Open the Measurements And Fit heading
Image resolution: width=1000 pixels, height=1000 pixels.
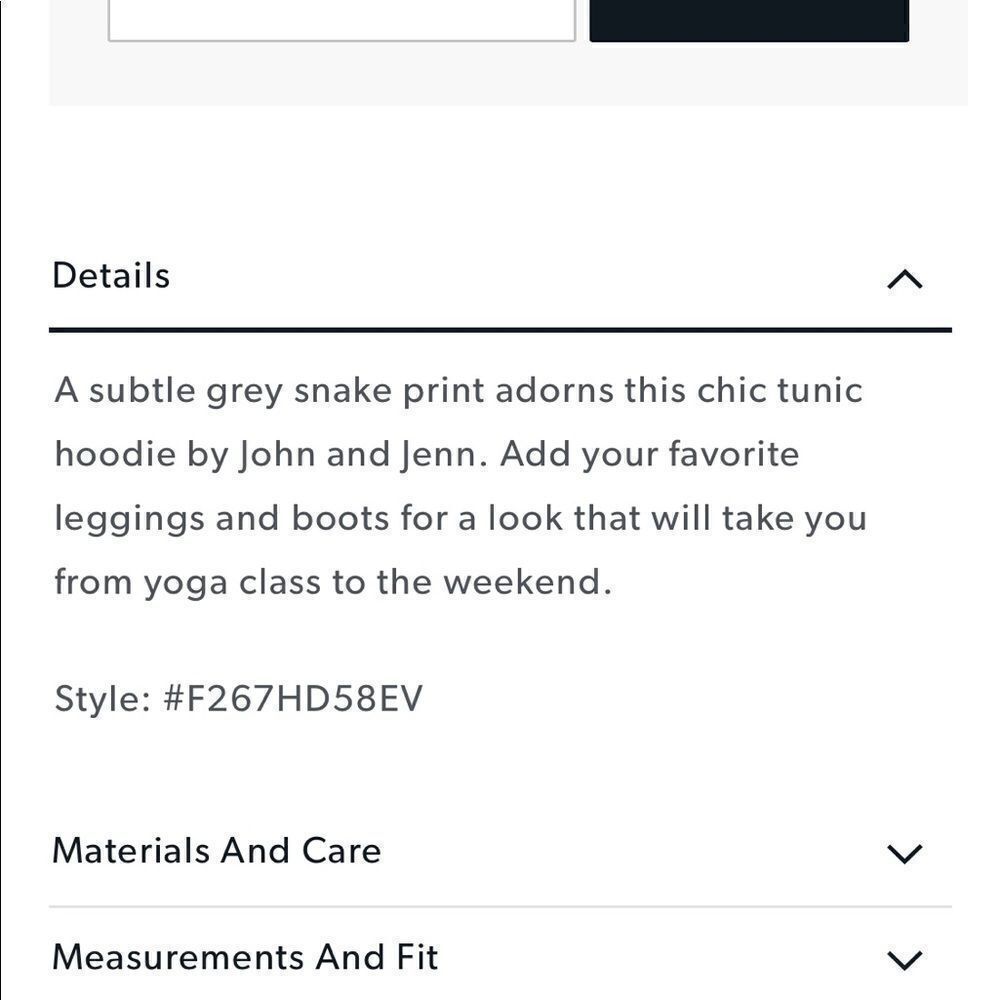pos(245,956)
